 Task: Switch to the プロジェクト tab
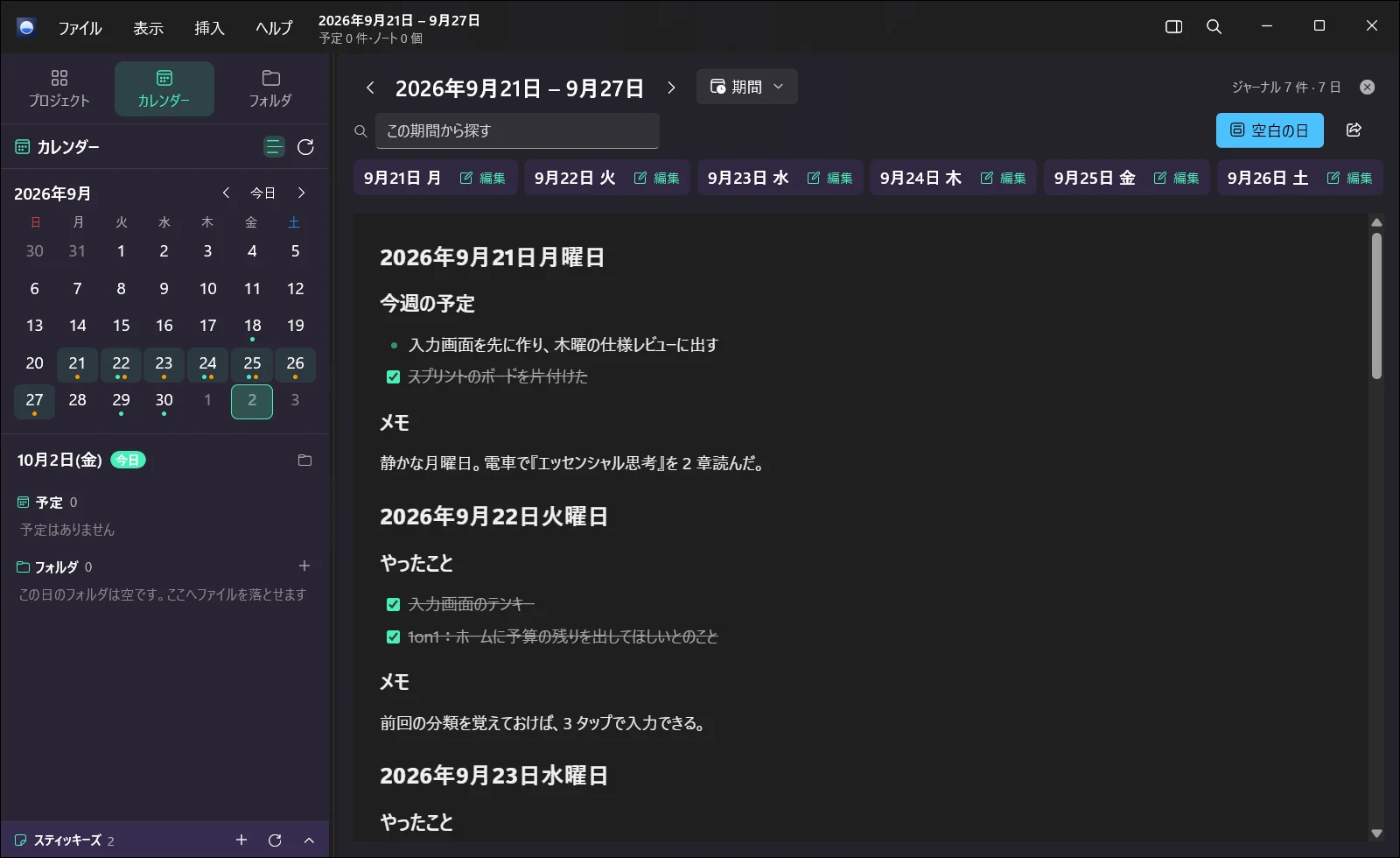(x=59, y=88)
